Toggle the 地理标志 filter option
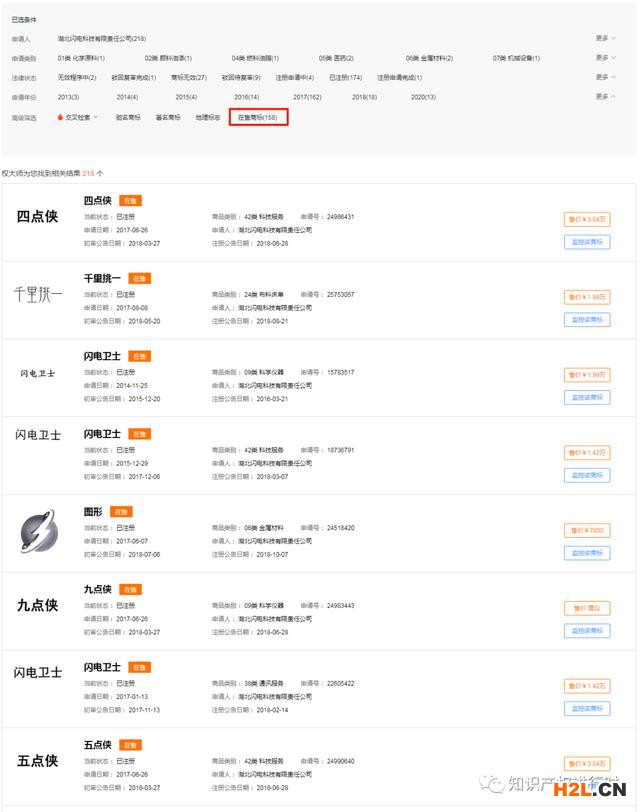This screenshot has height=812, width=640. (x=208, y=117)
